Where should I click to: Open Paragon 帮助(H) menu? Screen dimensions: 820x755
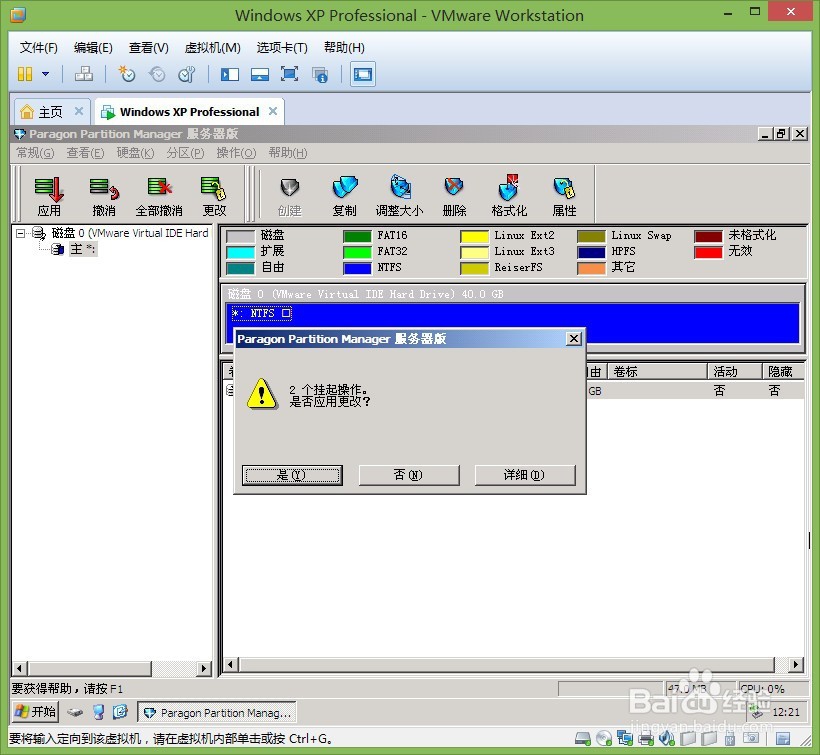click(x=288, y=153)
